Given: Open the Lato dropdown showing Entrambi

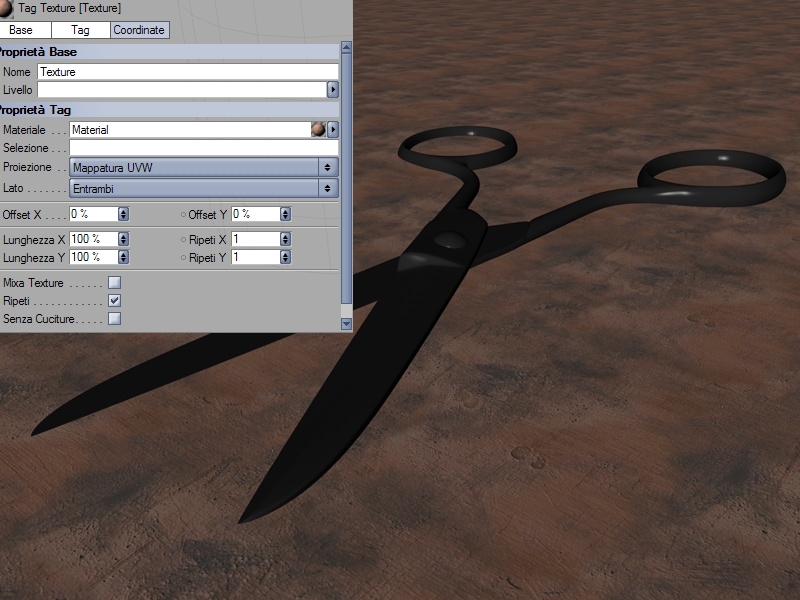Looking at the screenshot, I should pos(203,188).
